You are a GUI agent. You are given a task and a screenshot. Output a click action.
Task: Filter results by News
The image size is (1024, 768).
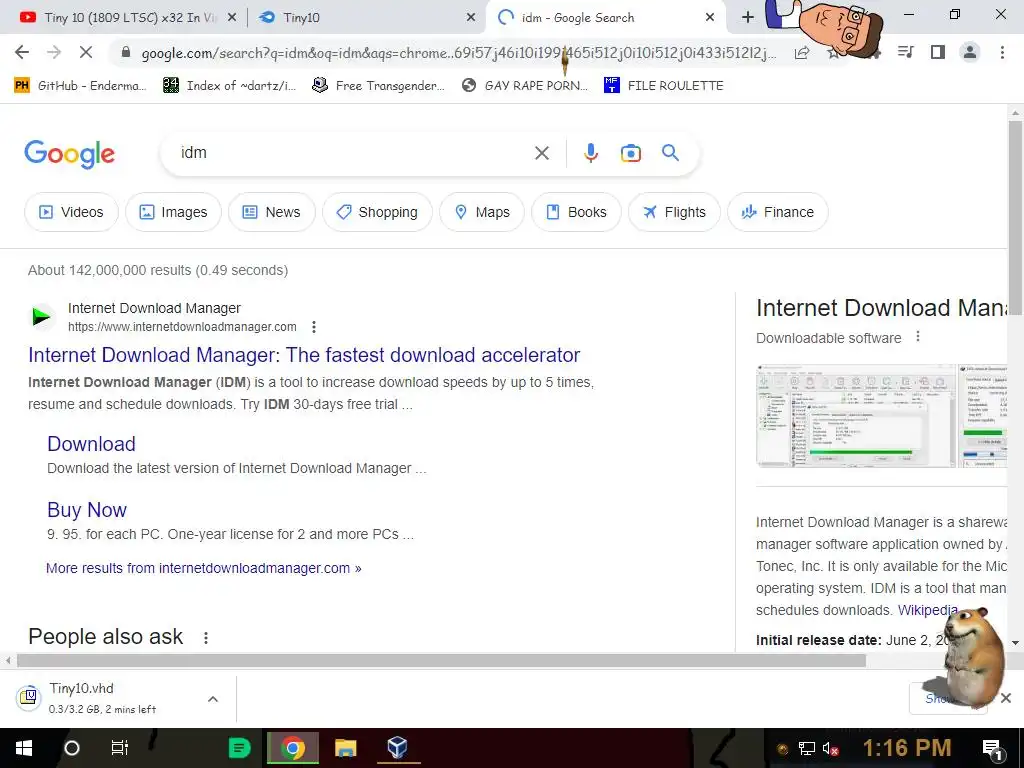pos(272,212)
